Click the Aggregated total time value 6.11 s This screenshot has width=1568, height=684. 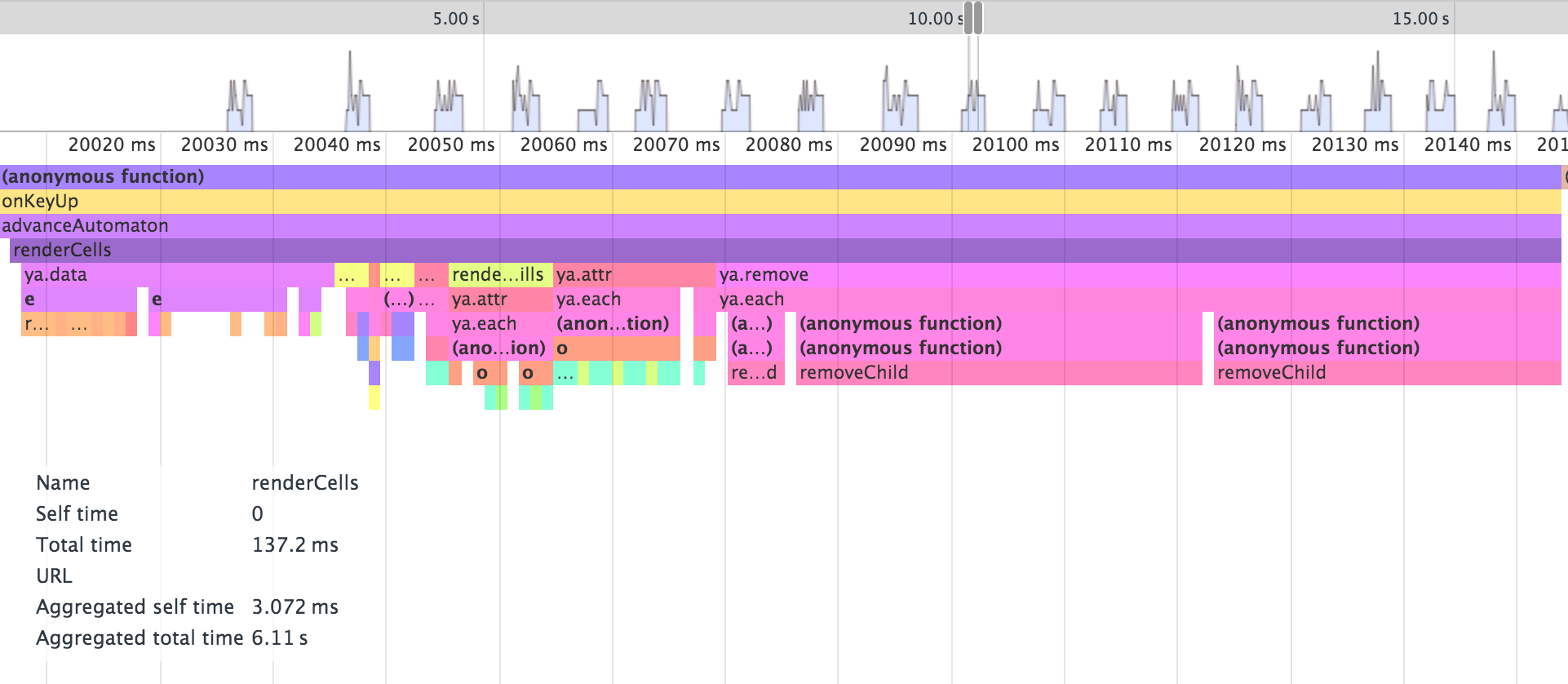pyautogui.click(x=280, y=638)
